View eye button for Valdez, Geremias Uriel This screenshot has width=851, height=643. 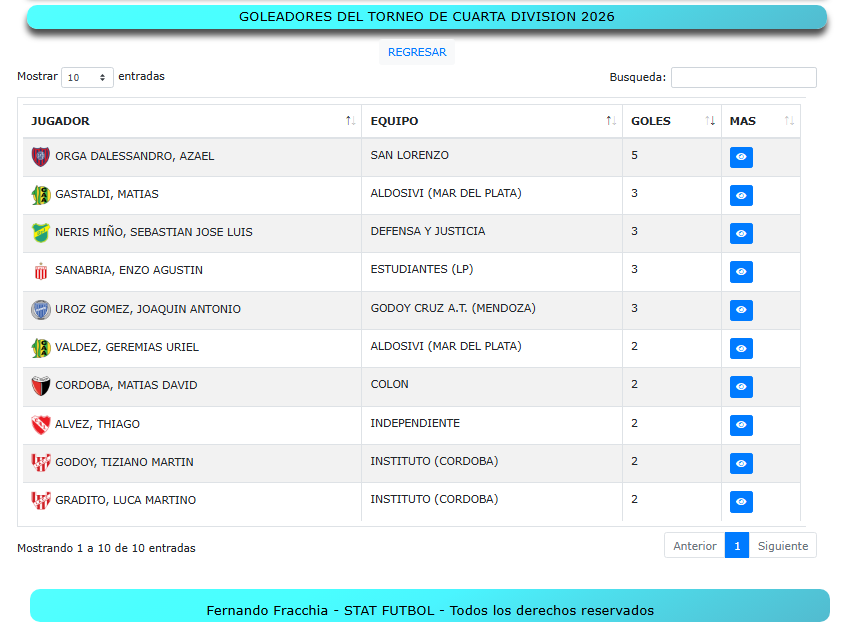[741, 348]
